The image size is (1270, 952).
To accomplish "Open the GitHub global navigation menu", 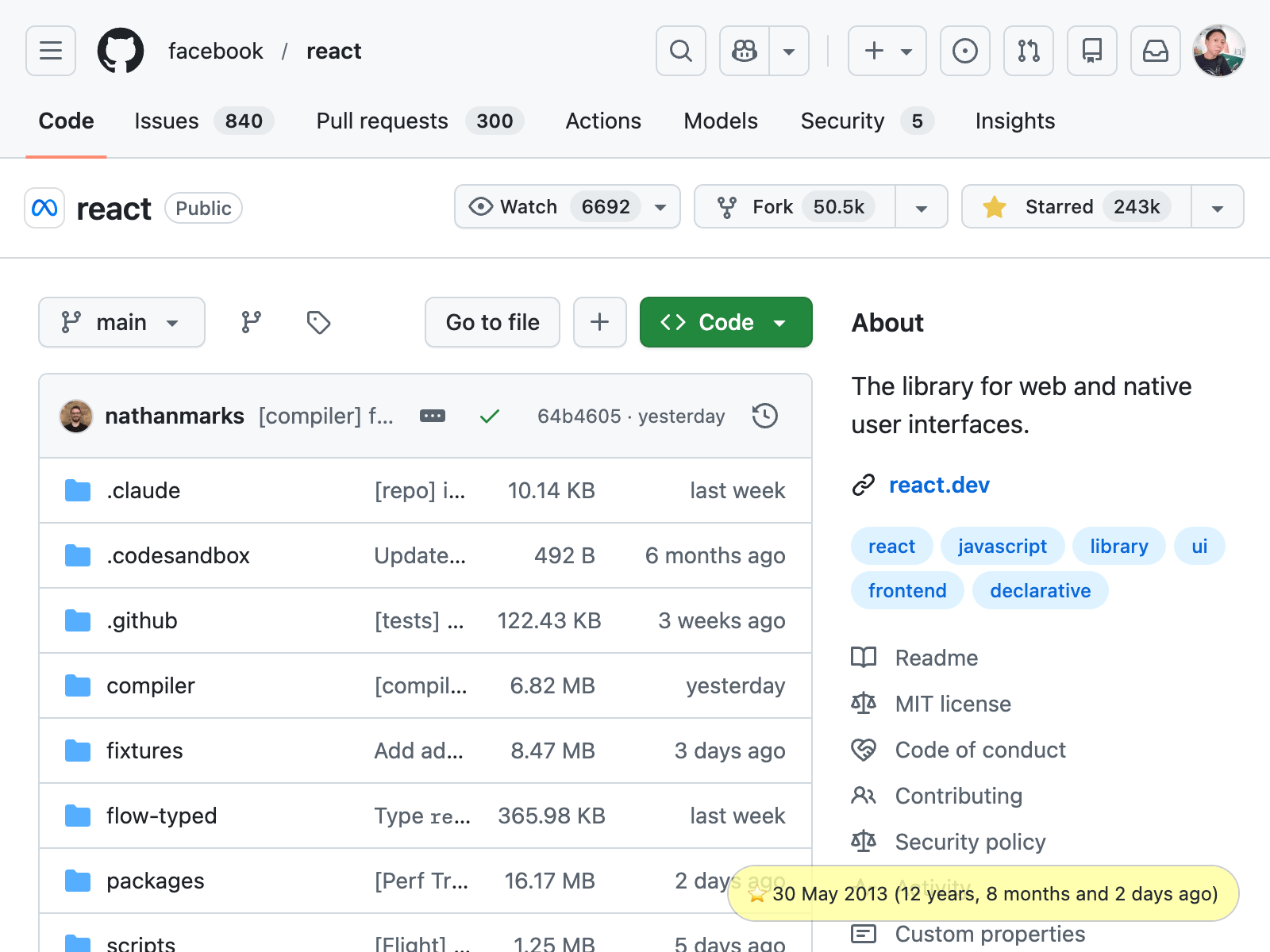I will coord(50,51).
